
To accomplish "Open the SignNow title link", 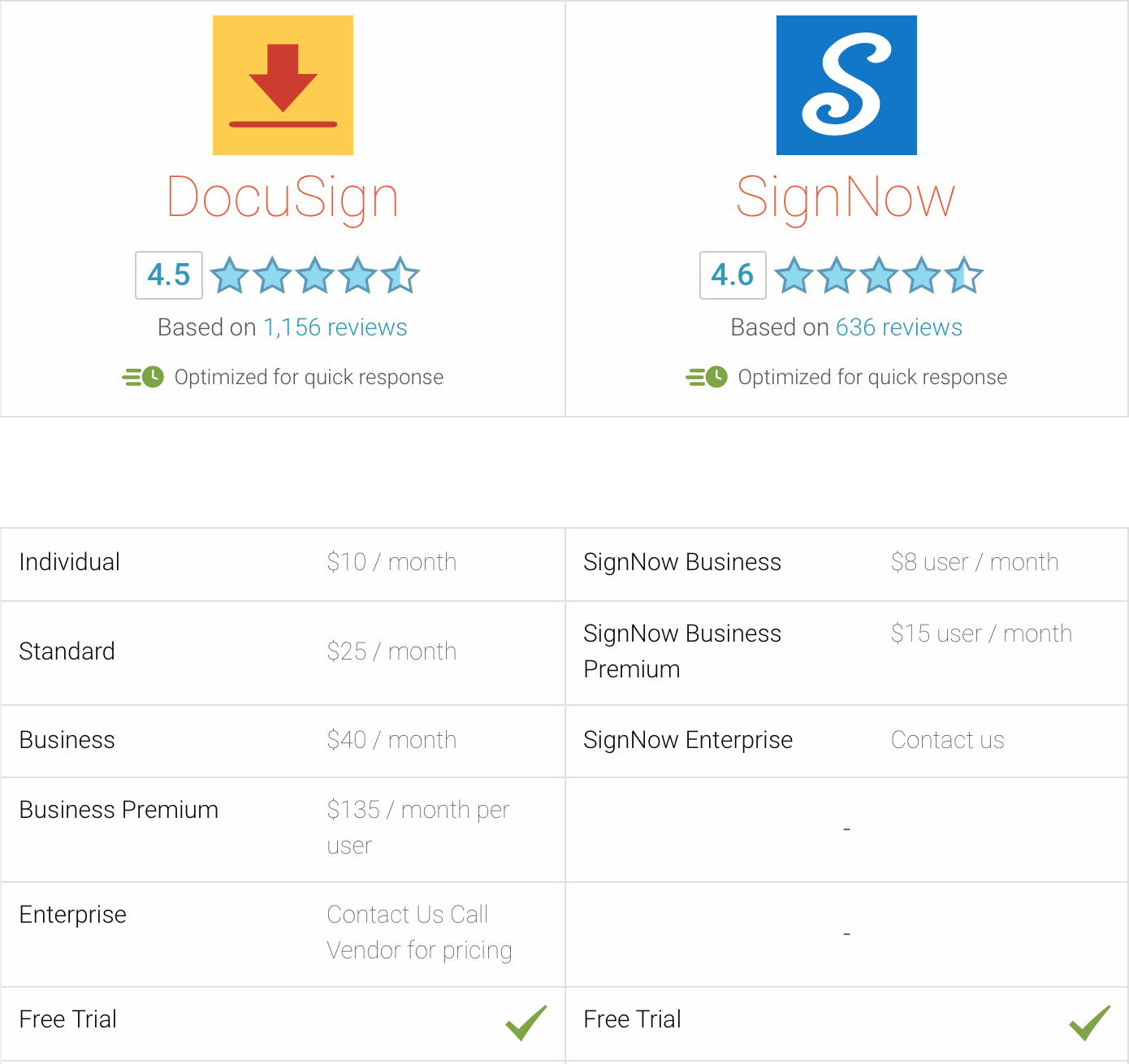I will pos(846,197).
